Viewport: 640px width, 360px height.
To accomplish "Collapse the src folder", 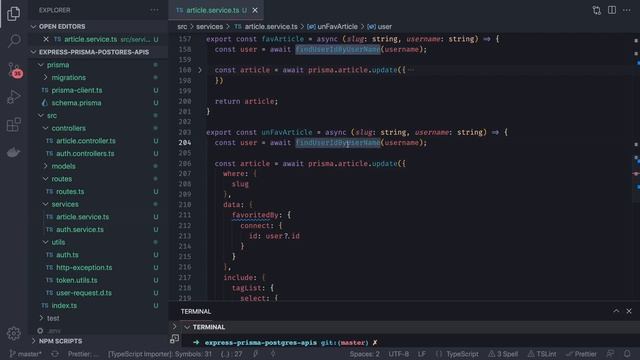I will pyautogui.click(x=41, y=116).
